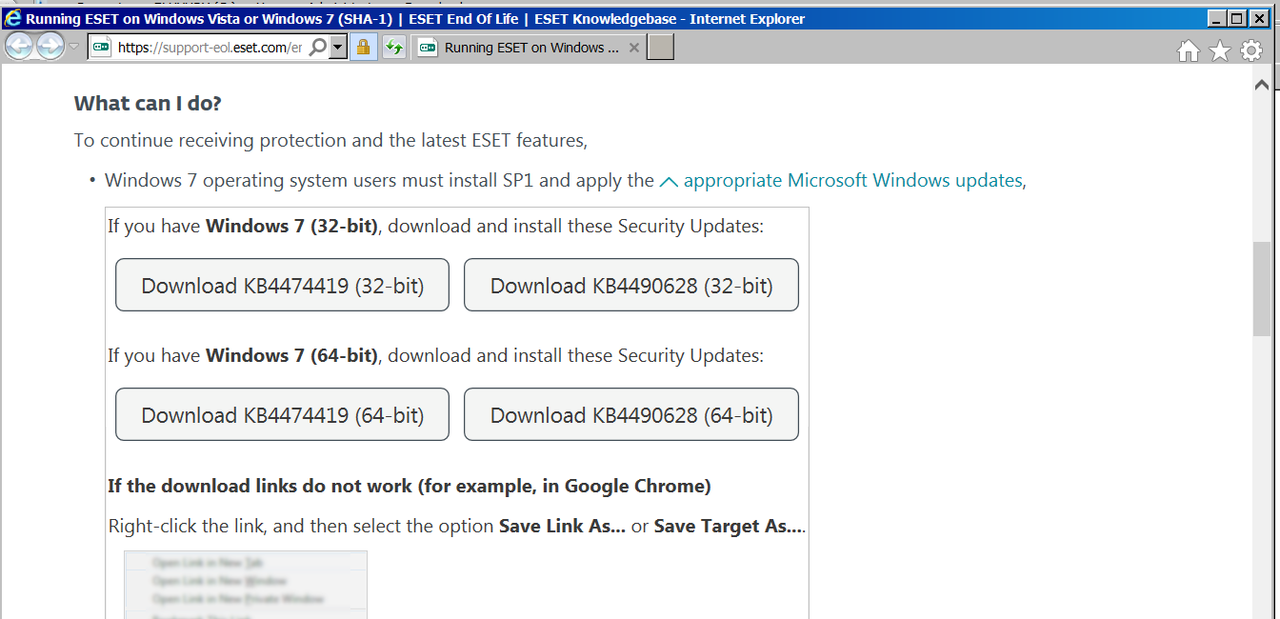Open the recent pages dropdown beside Forward
Screen dimensions: 1280x619
(74, 47)
